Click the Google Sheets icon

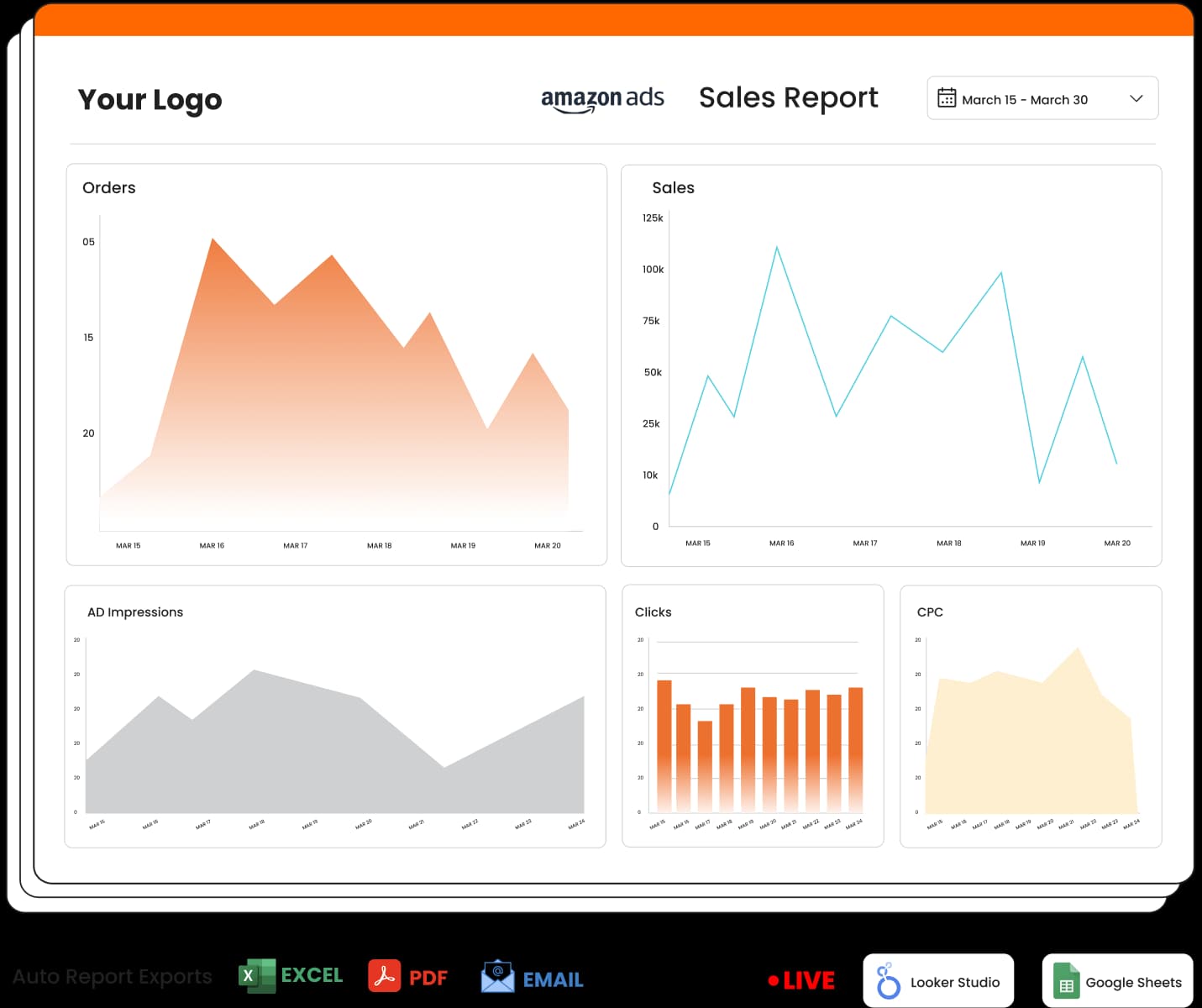[x=1066, y=981]
